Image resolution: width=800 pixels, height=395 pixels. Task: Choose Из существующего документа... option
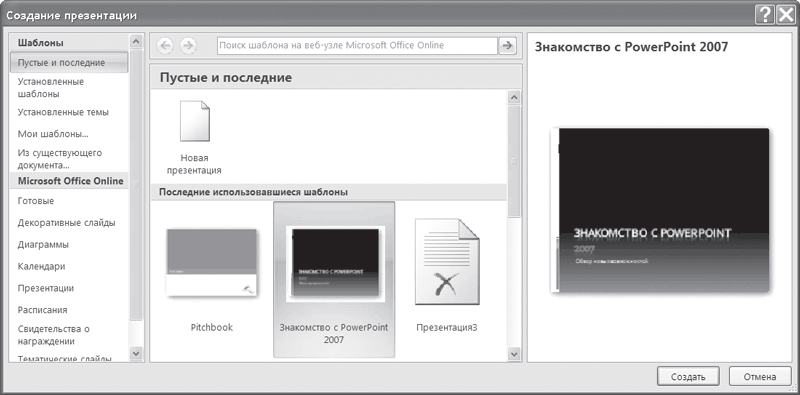click(60, 159)
